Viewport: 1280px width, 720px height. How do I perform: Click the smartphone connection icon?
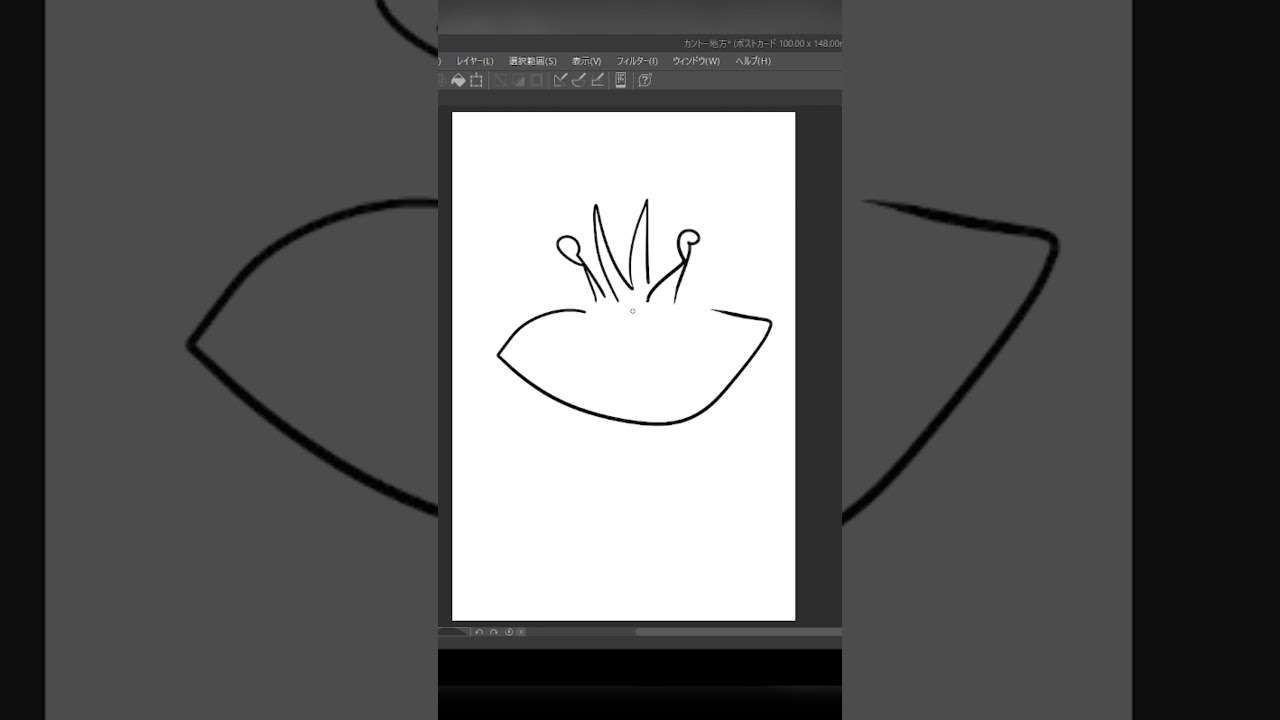(620, 80)
